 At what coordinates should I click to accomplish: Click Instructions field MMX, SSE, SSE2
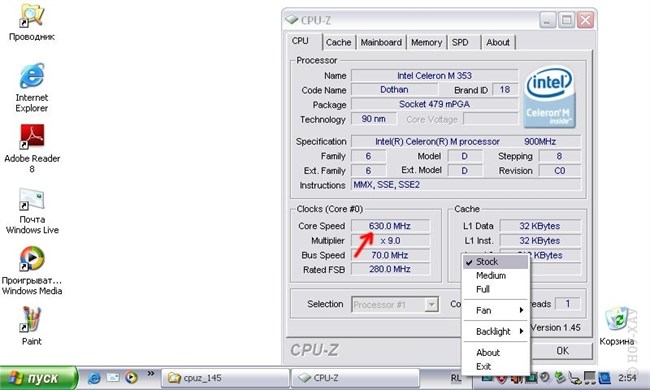(466, 185)
